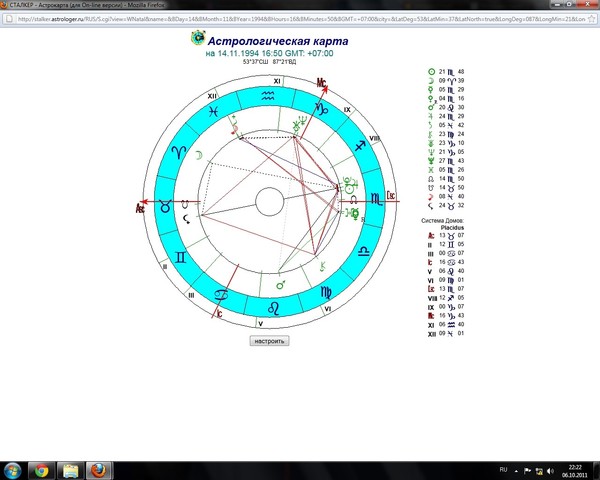This screenshot has height=480, width=600.
Task: Click the Lilith row 24 Taurus 32
Action: tap(446, 206)
